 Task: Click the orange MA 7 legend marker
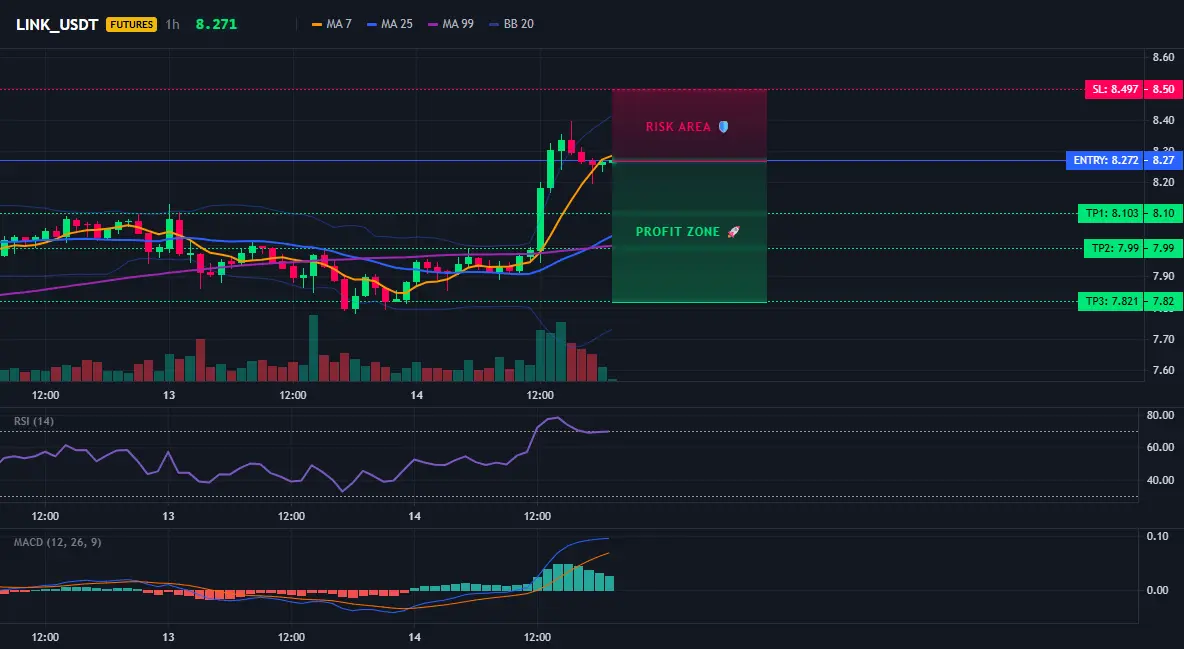[317, 24]
